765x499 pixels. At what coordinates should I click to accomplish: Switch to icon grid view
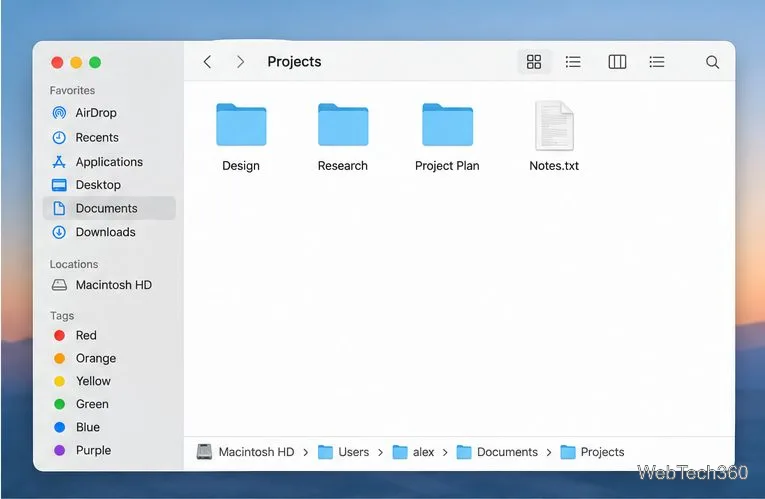point(534,62)
